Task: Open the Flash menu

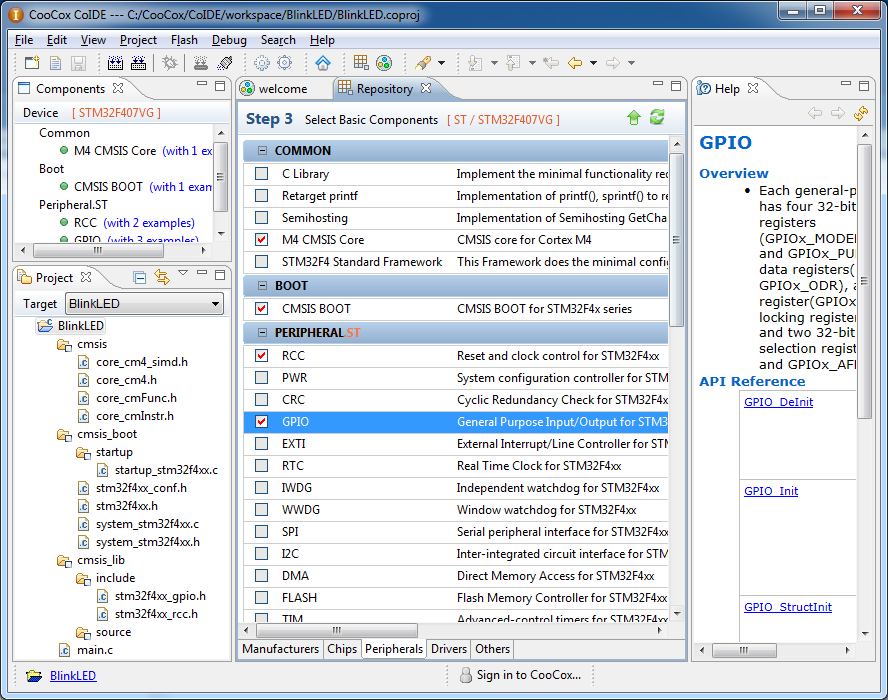Action: point(184,40)
